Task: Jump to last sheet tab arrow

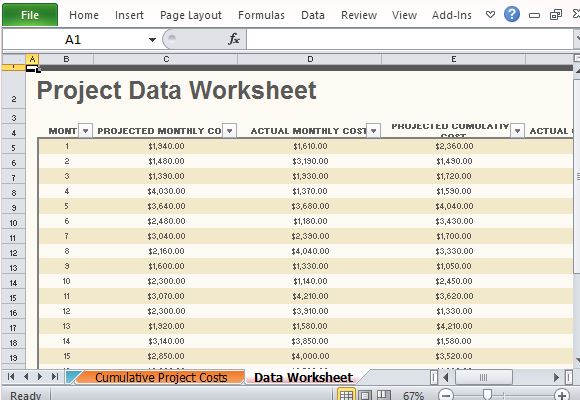Action: [x=55, y=377]
